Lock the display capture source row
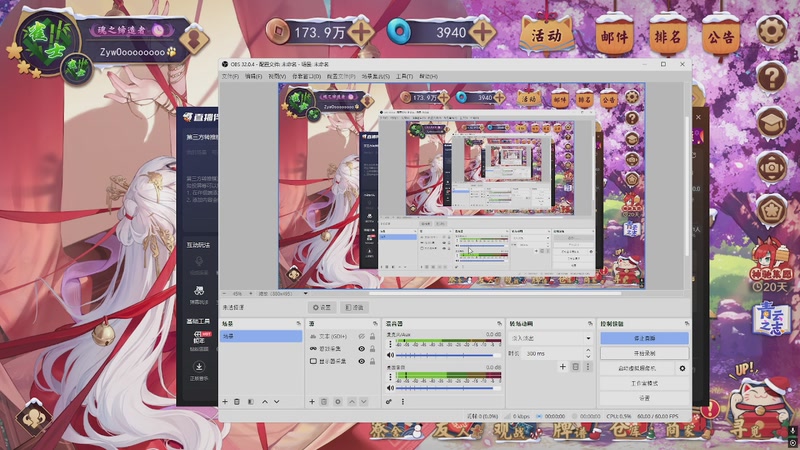The height and width of the screenshot is (450, 800). (x=372, y=361)
